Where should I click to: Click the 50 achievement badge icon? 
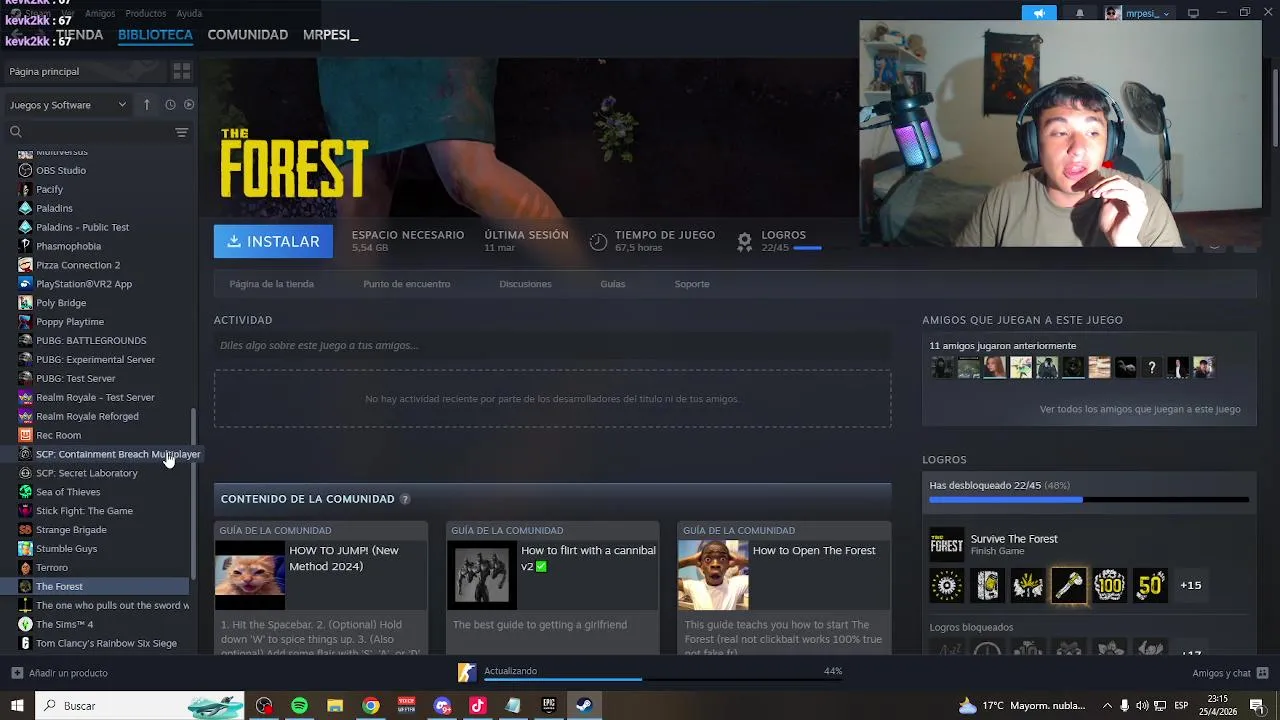(x=1150, y=585)
